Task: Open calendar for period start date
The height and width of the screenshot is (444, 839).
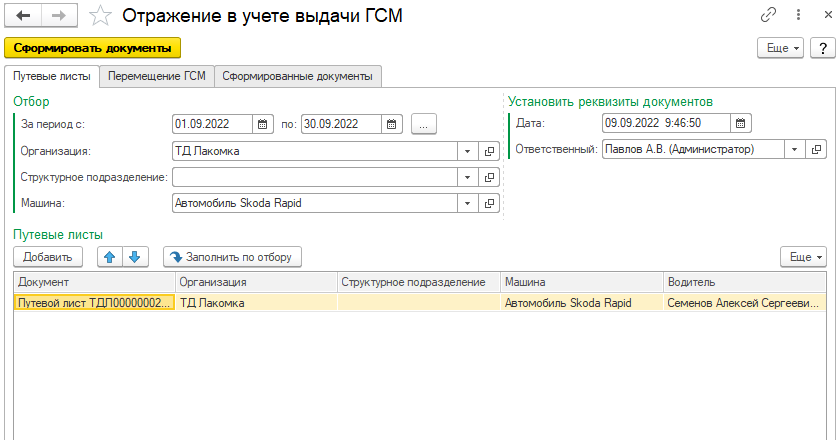Action: coord(262,124)
